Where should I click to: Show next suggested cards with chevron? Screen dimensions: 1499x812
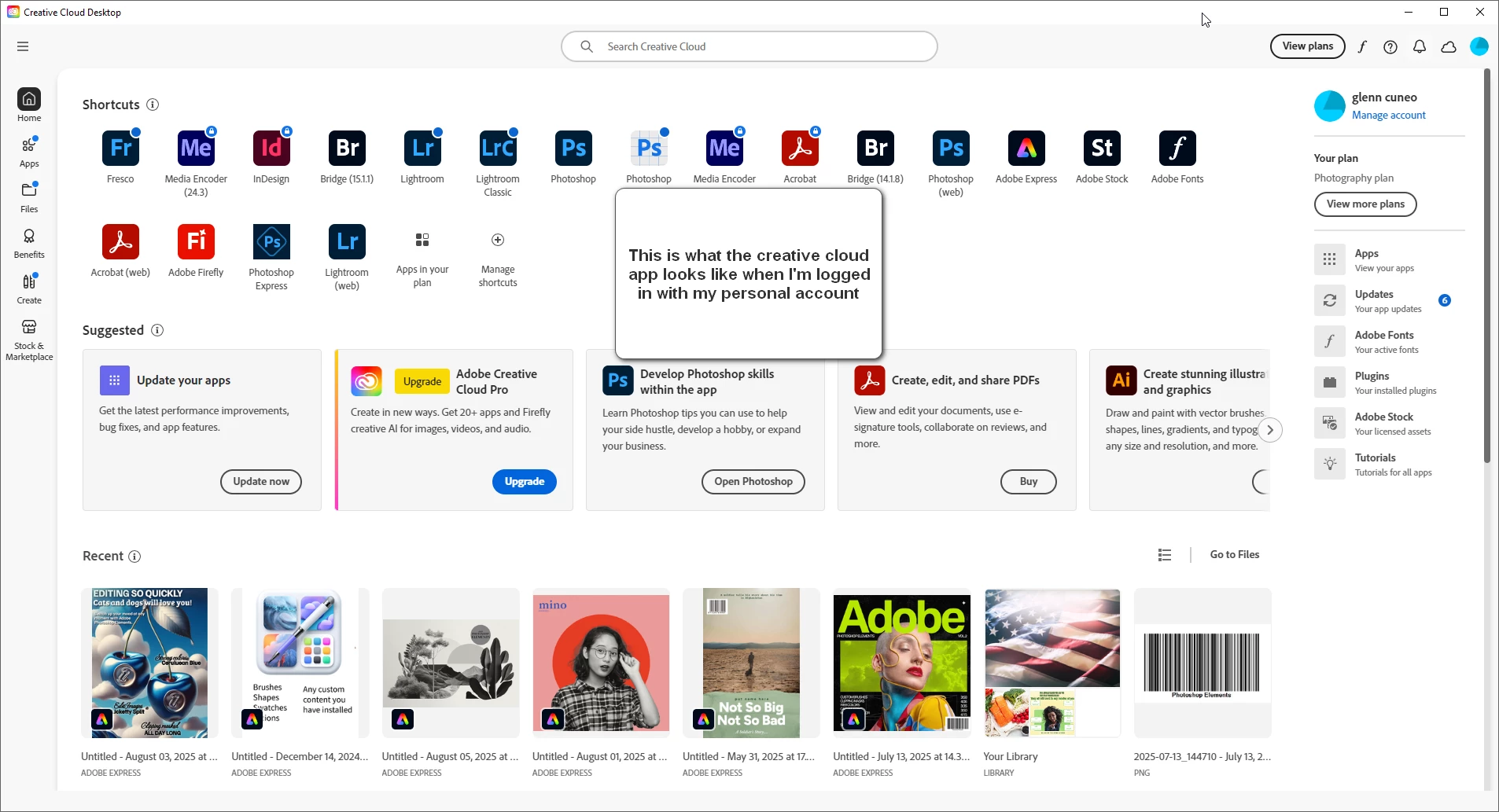(1270, 430)
